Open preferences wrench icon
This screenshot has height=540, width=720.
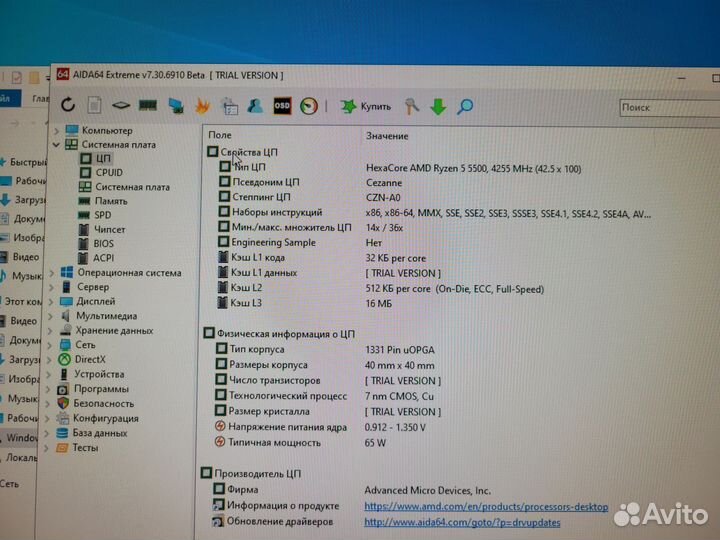411,107
